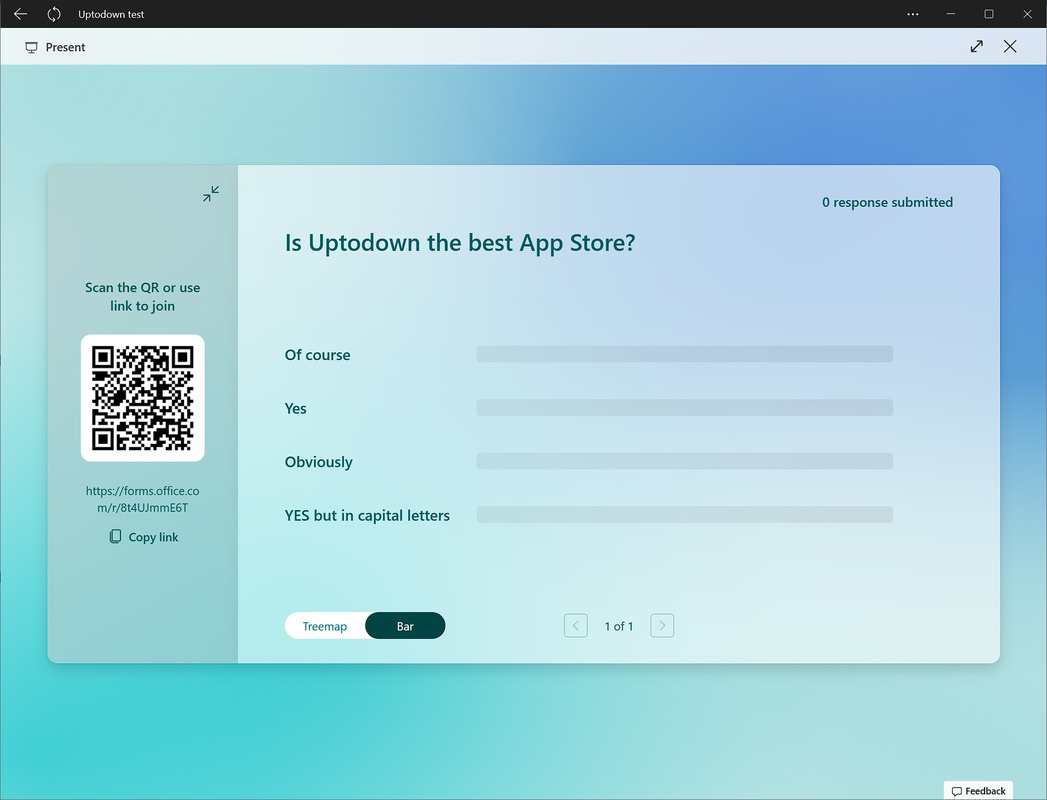This screenshot has height=800, width=1047.
Task: Click the Yes result bar
Action: (684, 407)
